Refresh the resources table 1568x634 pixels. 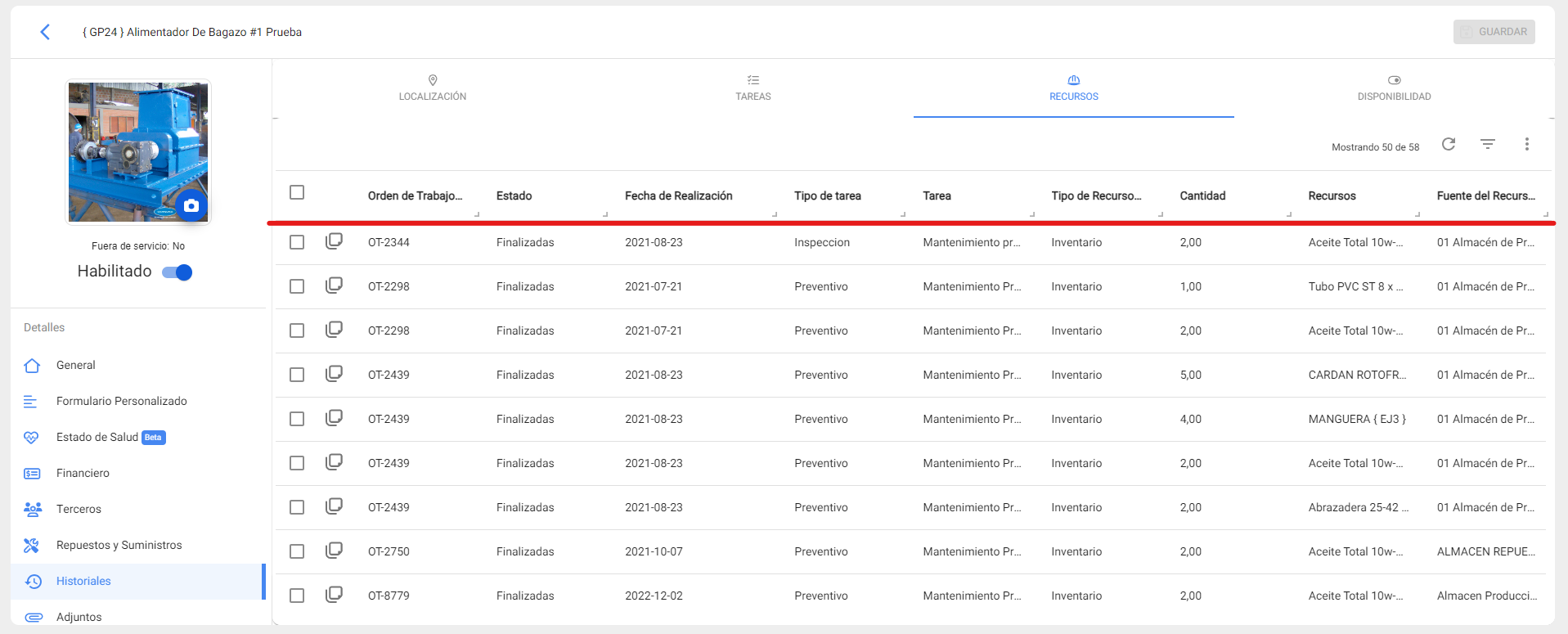point(1448,145)
